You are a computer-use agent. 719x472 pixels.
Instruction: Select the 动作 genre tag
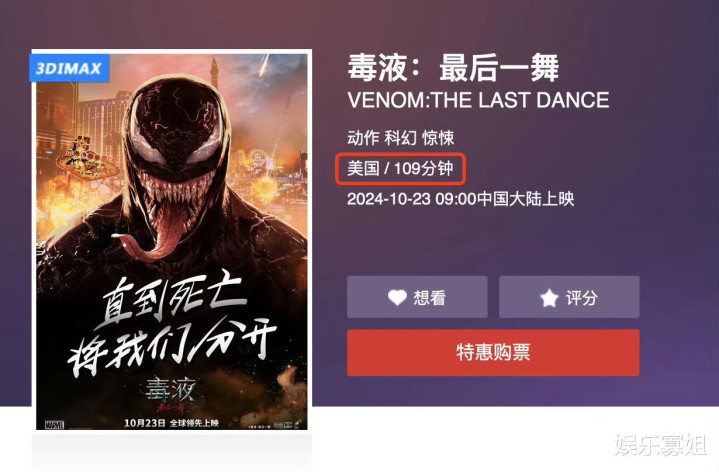(x=363, y=138)
